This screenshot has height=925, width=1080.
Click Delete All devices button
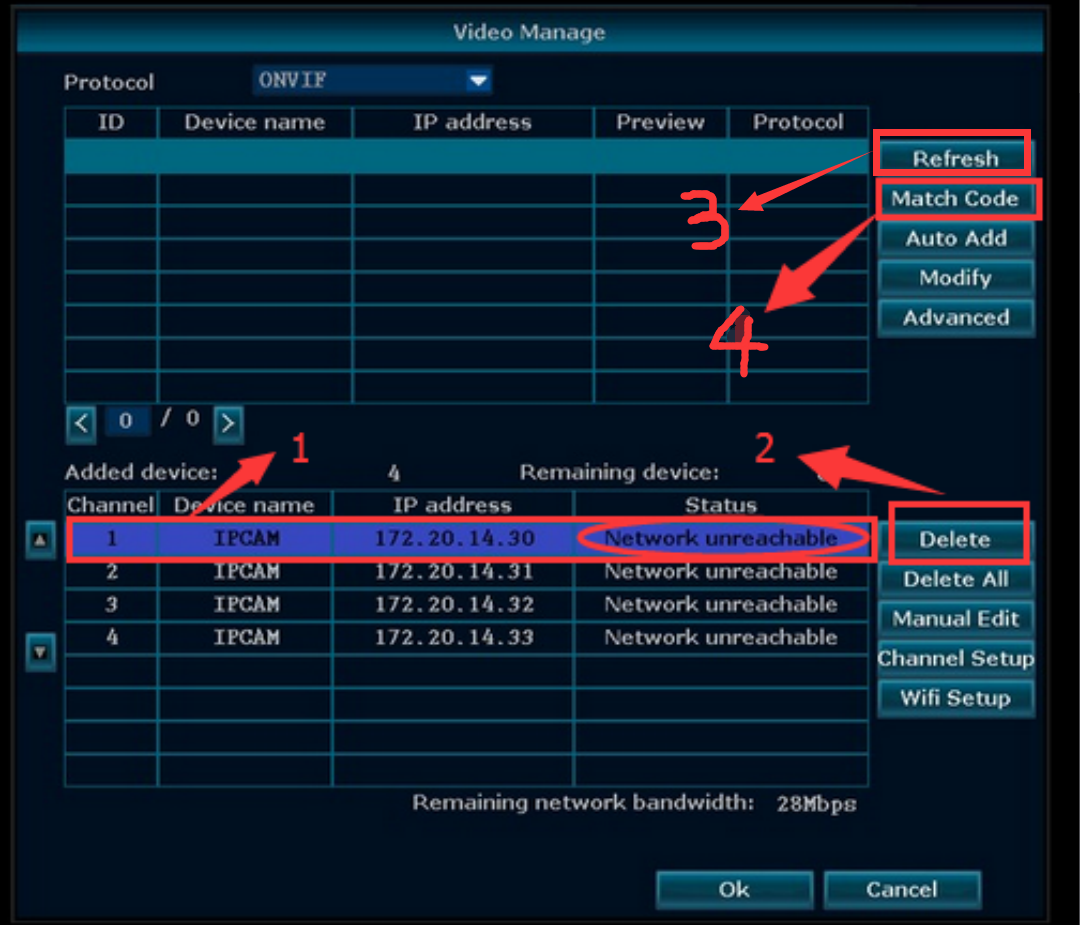pos(956,579)
